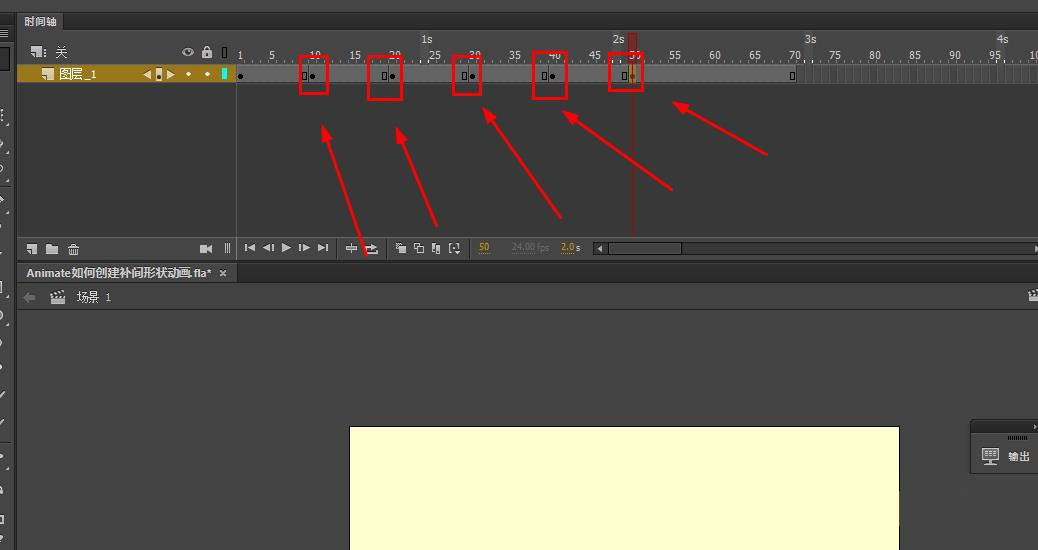
Task: Click frame 25 on the timeline ruler
Action: pyautogui.click(x=434, y=56)
